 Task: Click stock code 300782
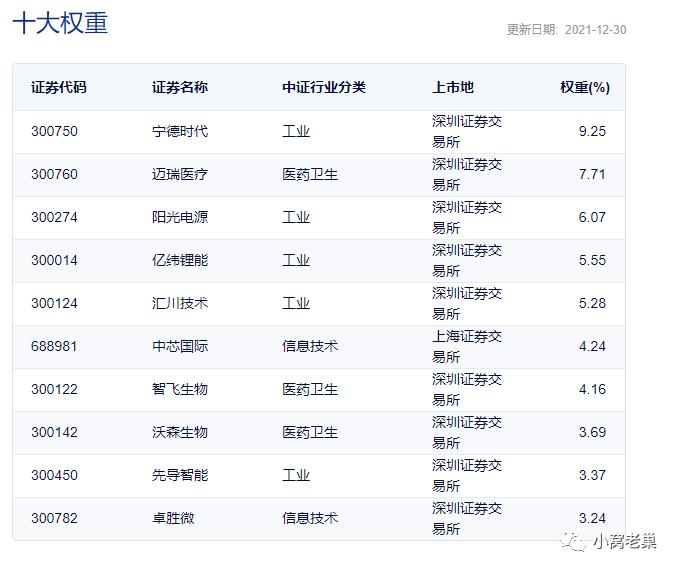[54, 518]
